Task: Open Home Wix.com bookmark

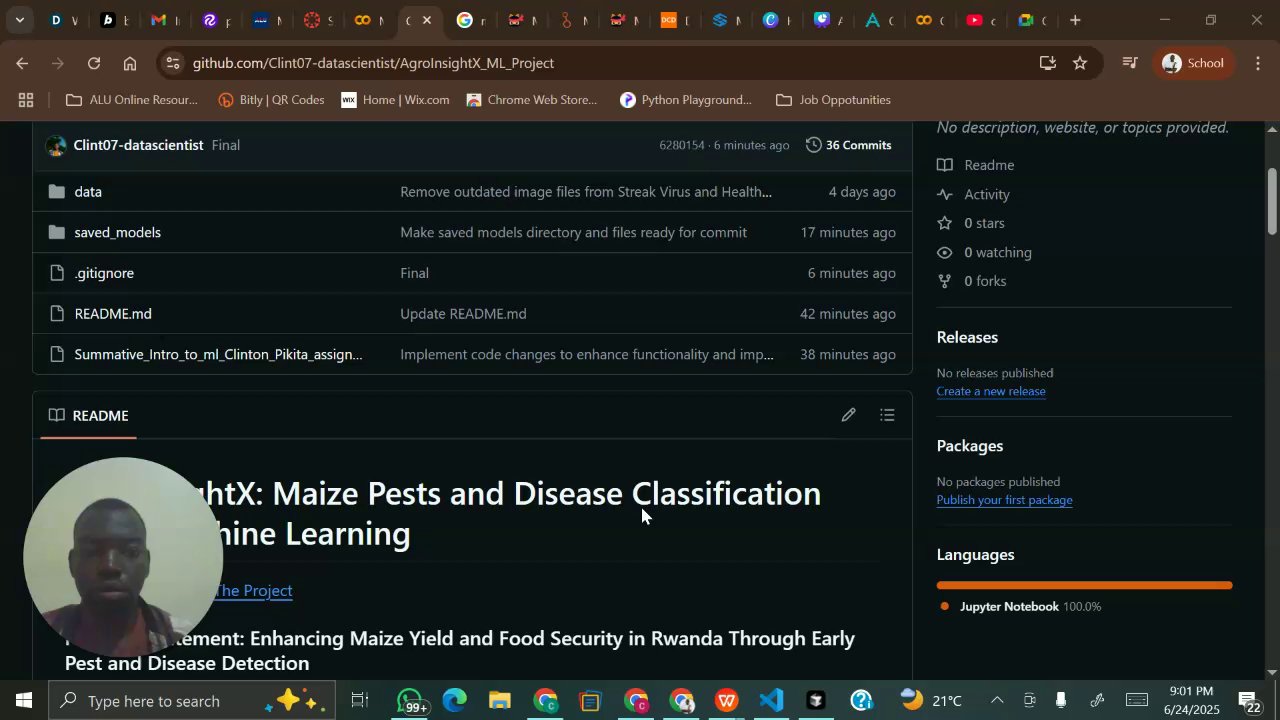Action: tap(395, 100)
